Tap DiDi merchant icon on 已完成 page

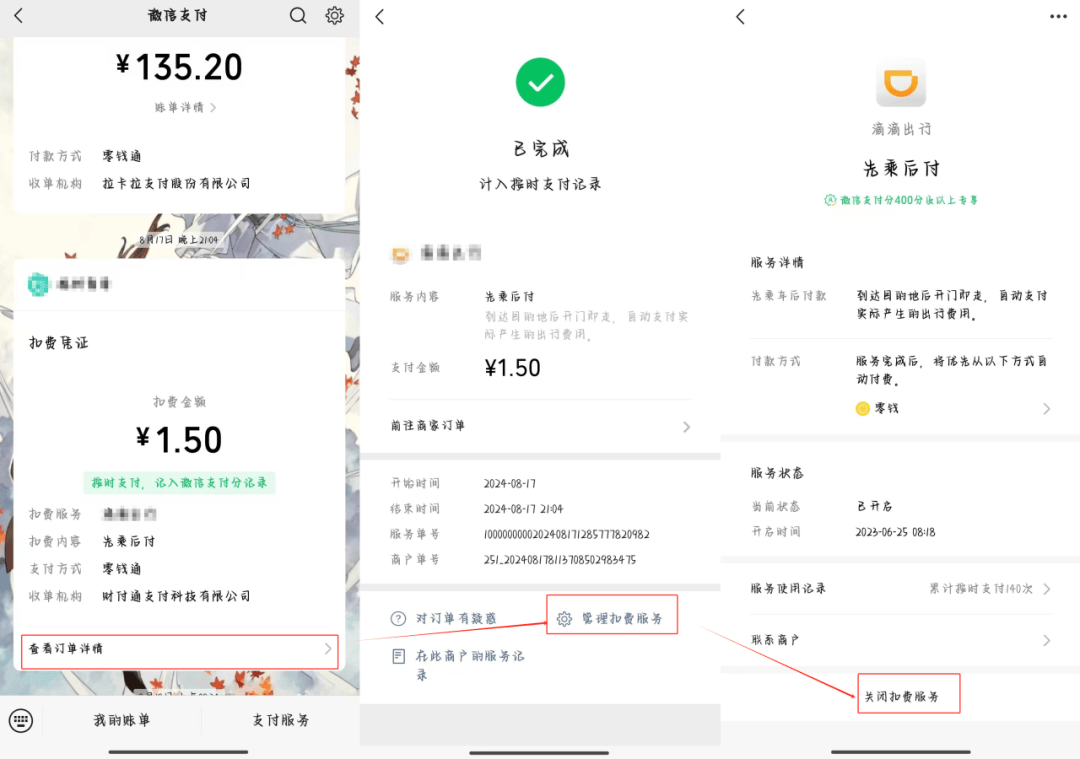400,254
